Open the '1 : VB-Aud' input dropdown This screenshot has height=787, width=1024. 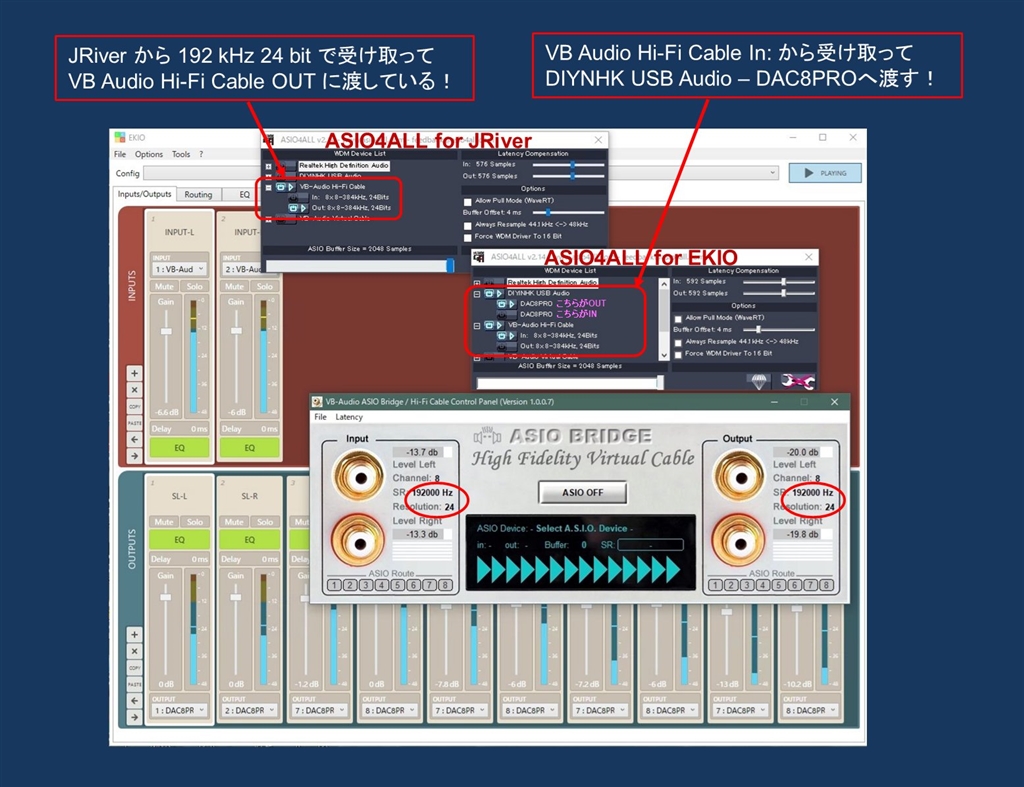(180, 269)
